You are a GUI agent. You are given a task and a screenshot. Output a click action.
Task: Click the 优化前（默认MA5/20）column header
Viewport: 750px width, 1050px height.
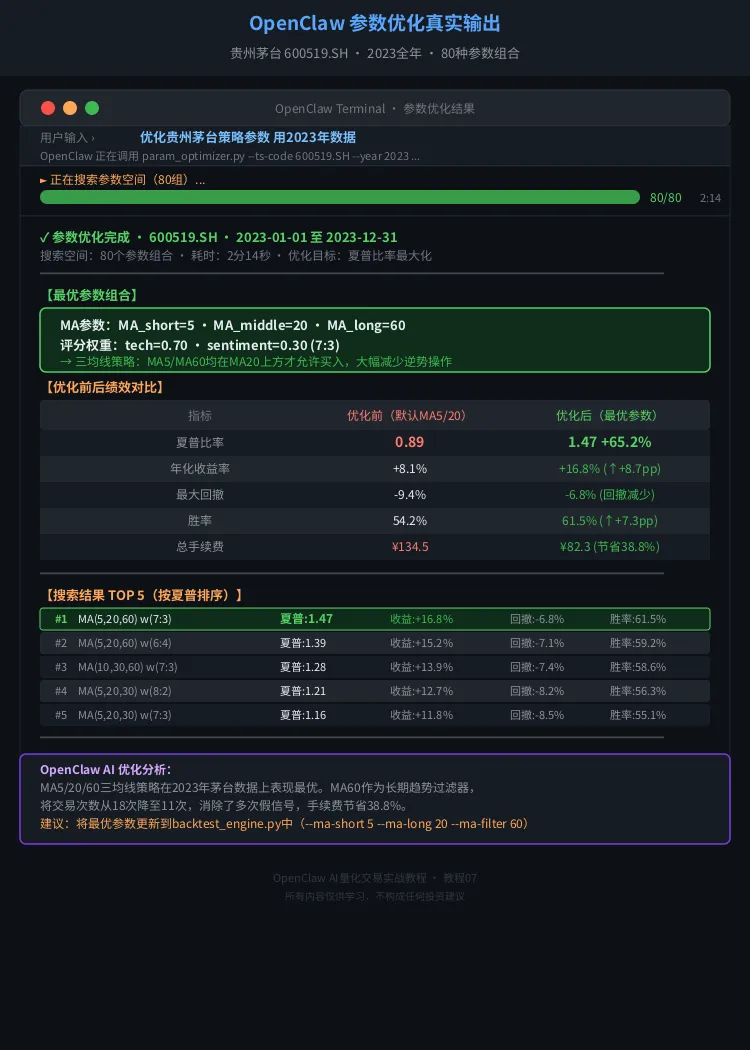point(407,415)
